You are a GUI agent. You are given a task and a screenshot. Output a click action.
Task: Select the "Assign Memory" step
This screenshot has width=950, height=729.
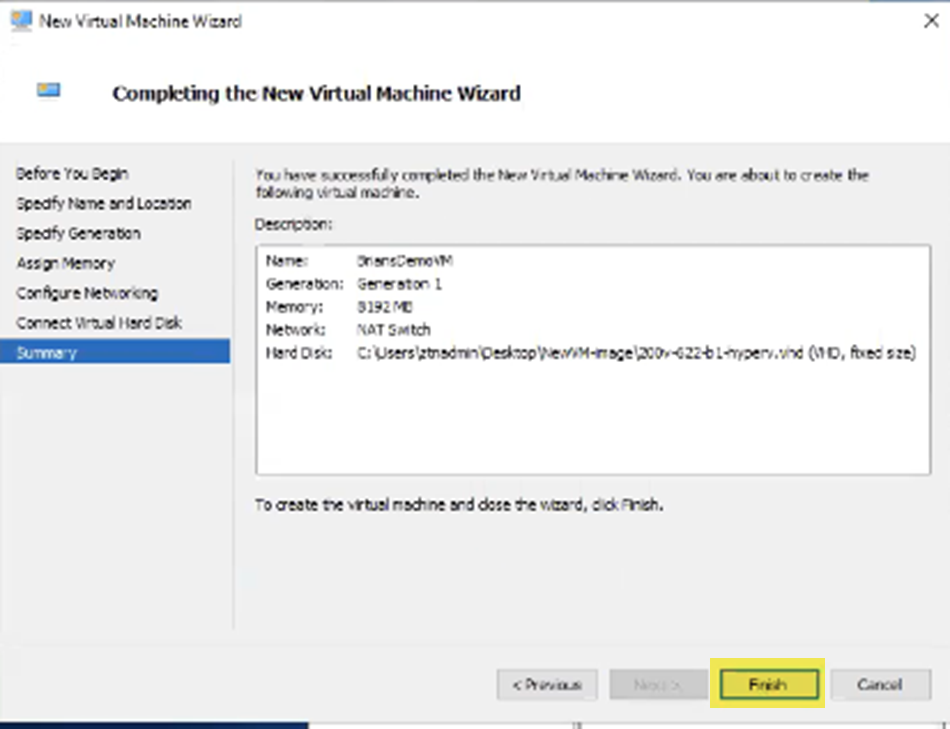coord(67,263)
